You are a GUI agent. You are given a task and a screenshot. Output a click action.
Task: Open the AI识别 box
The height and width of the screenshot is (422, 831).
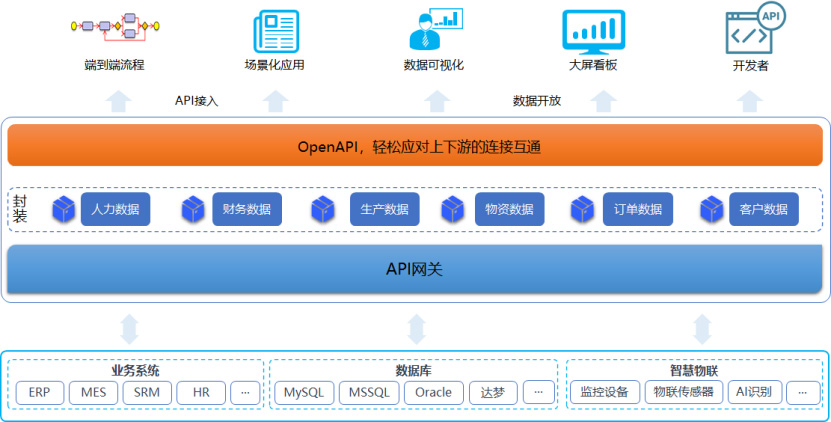coord(754,393)
